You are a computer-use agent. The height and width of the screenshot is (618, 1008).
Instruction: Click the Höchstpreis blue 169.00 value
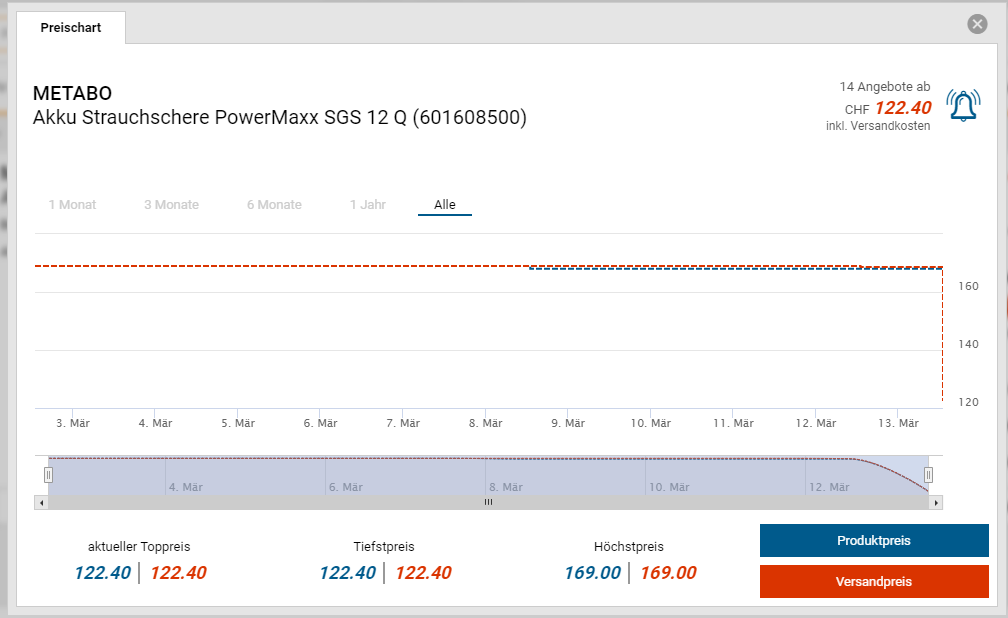(x=592, y=573)
